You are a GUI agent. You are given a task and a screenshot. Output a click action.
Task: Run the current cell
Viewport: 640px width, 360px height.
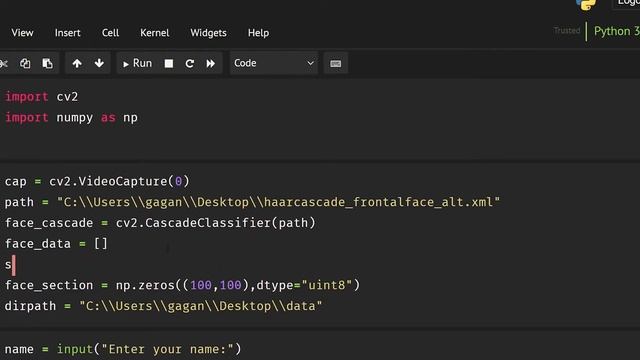pos(137,63)
